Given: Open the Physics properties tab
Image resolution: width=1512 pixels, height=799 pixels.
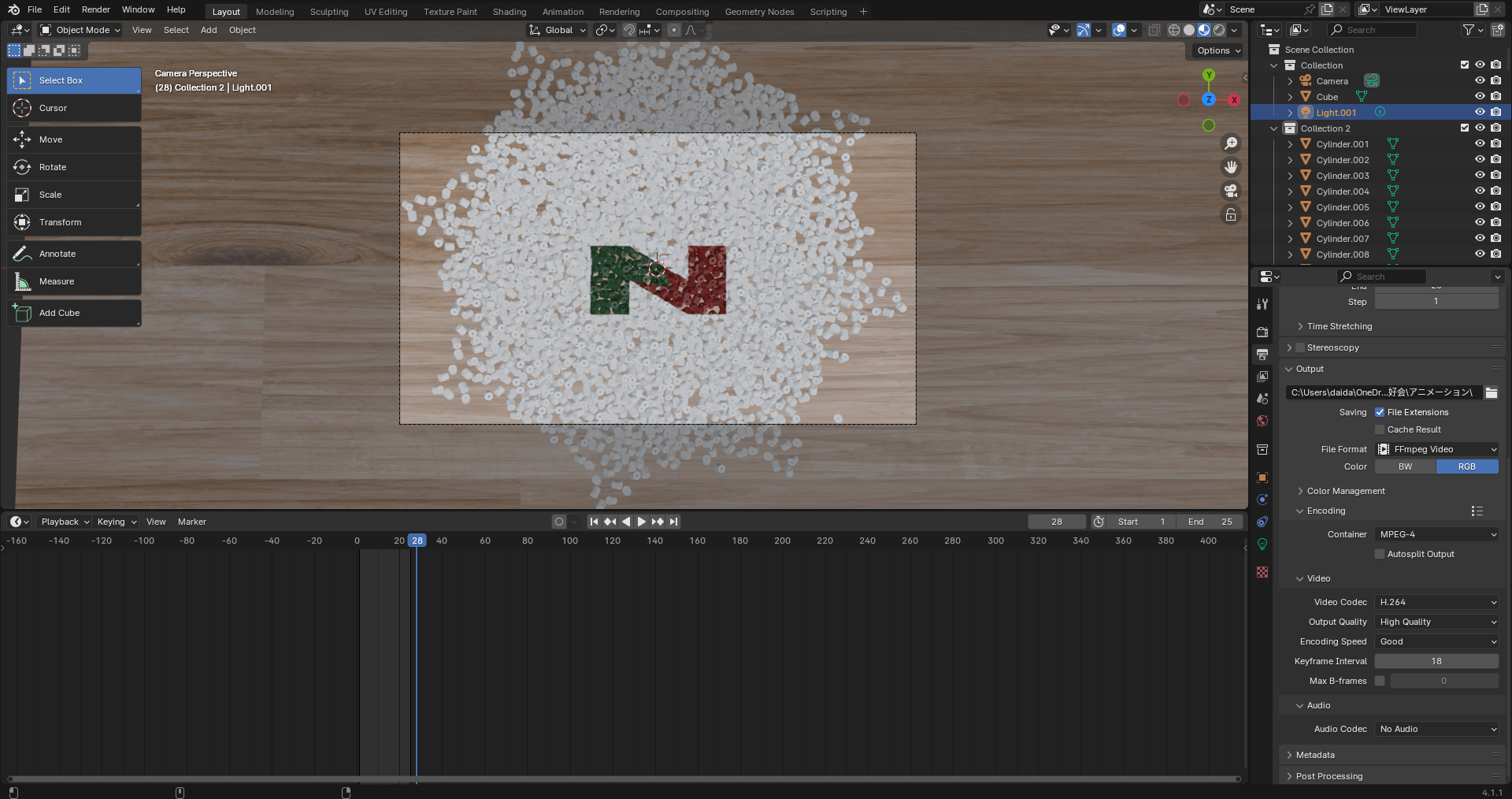Looking at the screenshot, I should (1262, 500).
